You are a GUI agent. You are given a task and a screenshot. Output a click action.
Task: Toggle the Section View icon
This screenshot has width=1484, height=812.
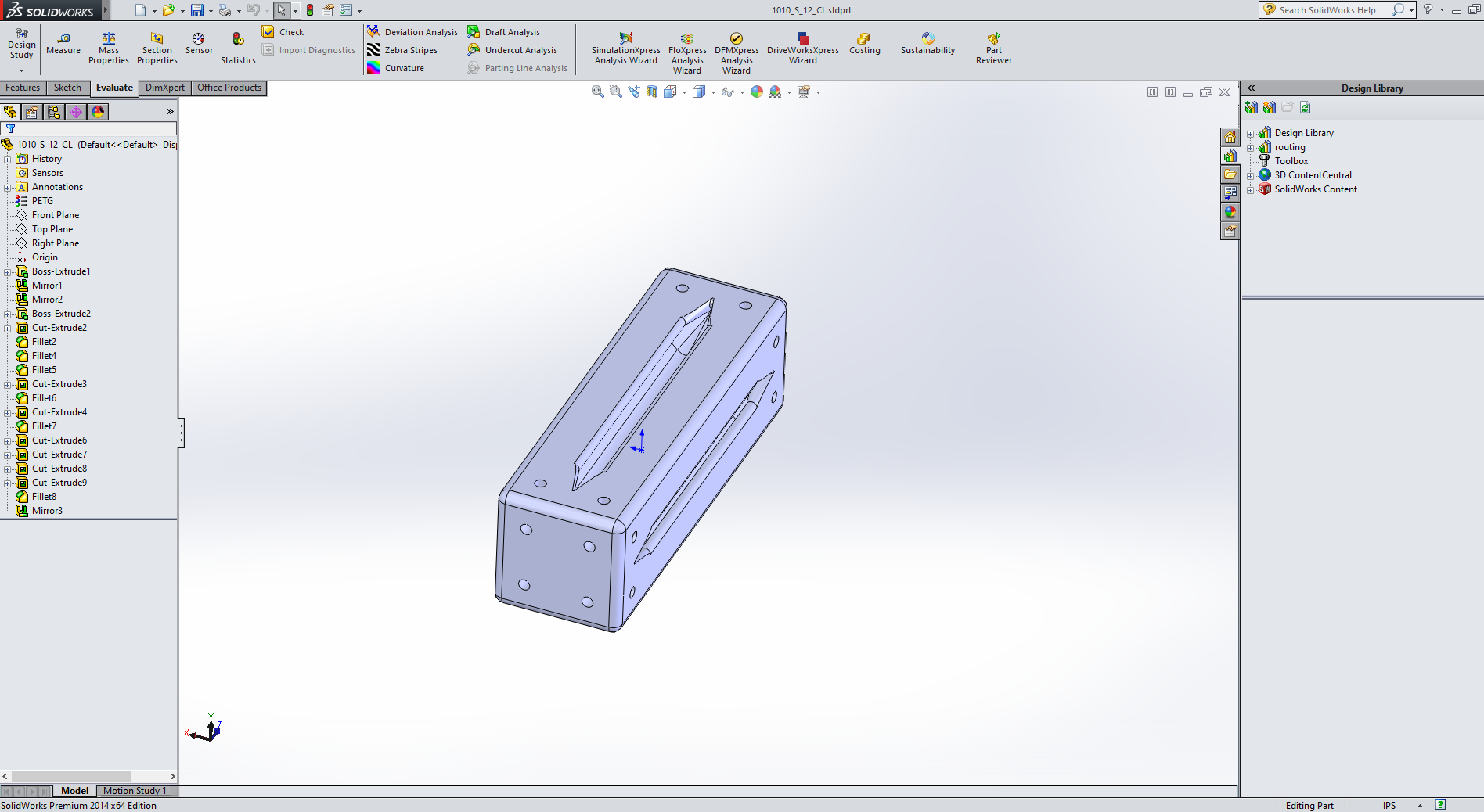[x=652, y=92]
